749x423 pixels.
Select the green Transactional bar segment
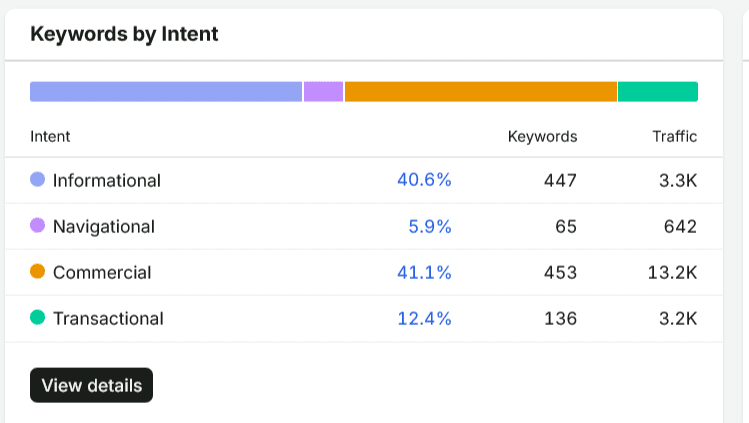pos(658,92)
